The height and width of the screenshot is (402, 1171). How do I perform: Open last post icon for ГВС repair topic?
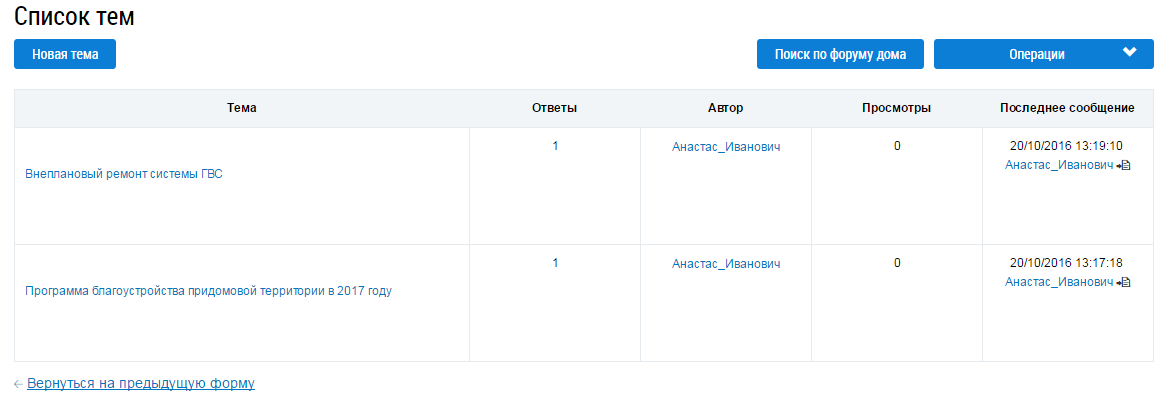point(1124,165)
